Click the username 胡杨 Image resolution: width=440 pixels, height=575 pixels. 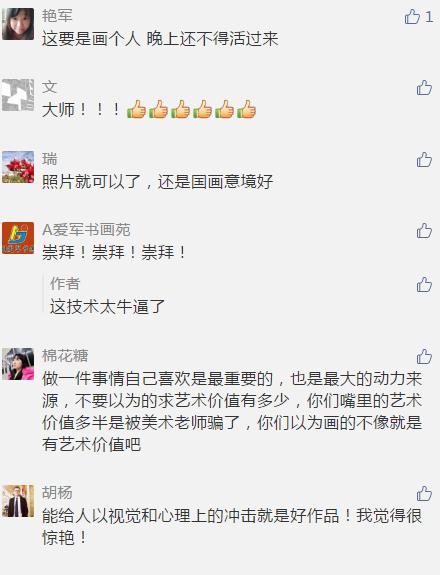pos(57,492)
